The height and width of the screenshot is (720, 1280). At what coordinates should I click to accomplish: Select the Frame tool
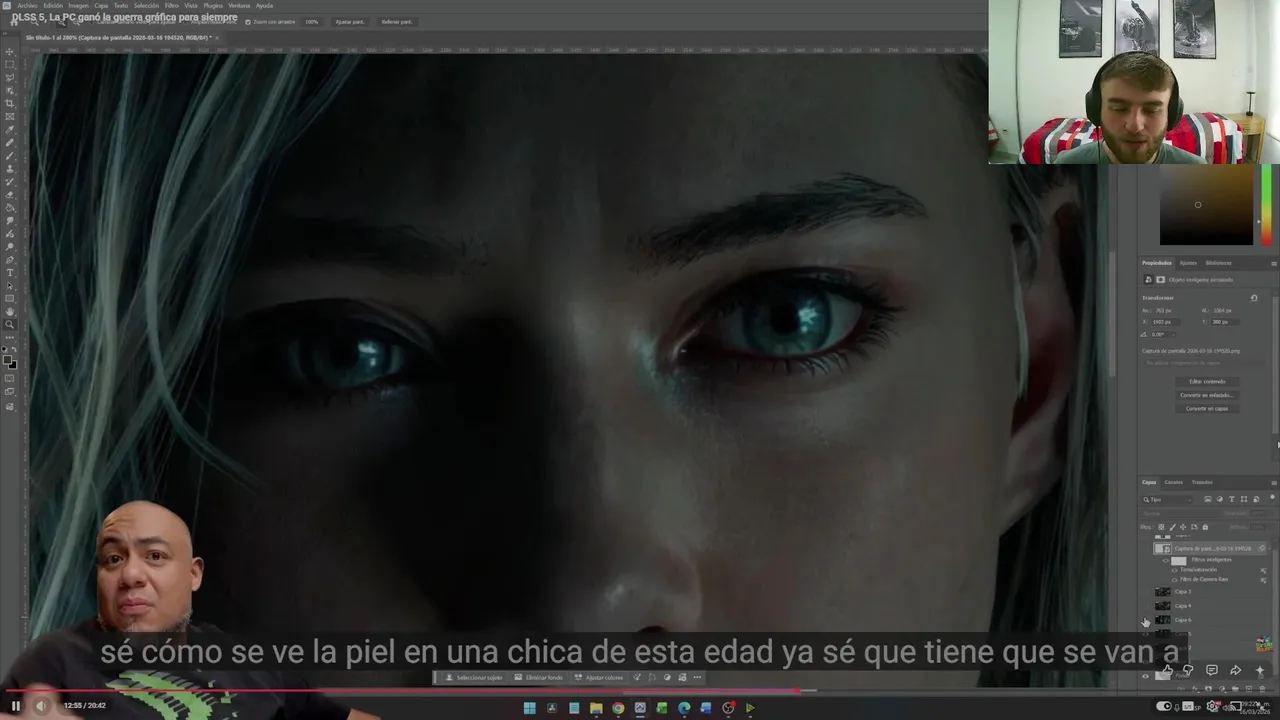point(10,115)
